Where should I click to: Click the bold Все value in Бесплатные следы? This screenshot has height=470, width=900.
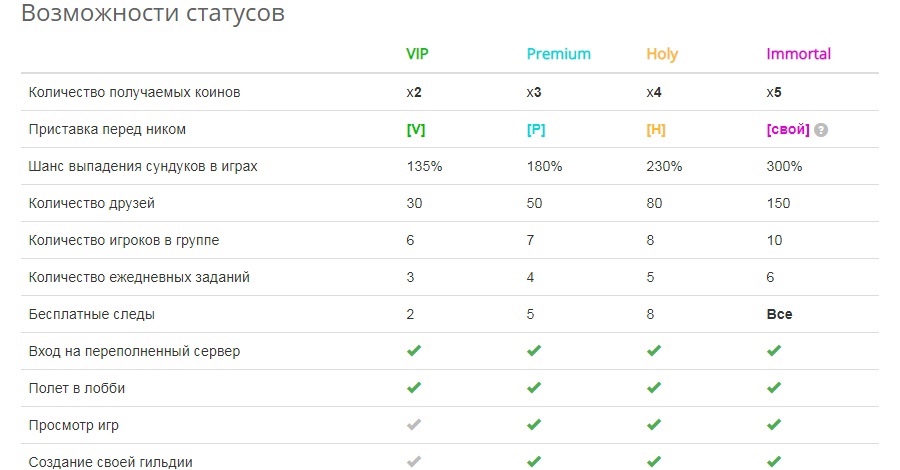(779, 314)
